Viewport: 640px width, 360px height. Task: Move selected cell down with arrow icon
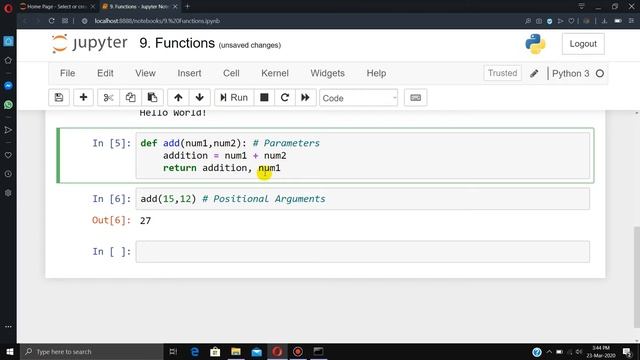[x=200, y=98]
